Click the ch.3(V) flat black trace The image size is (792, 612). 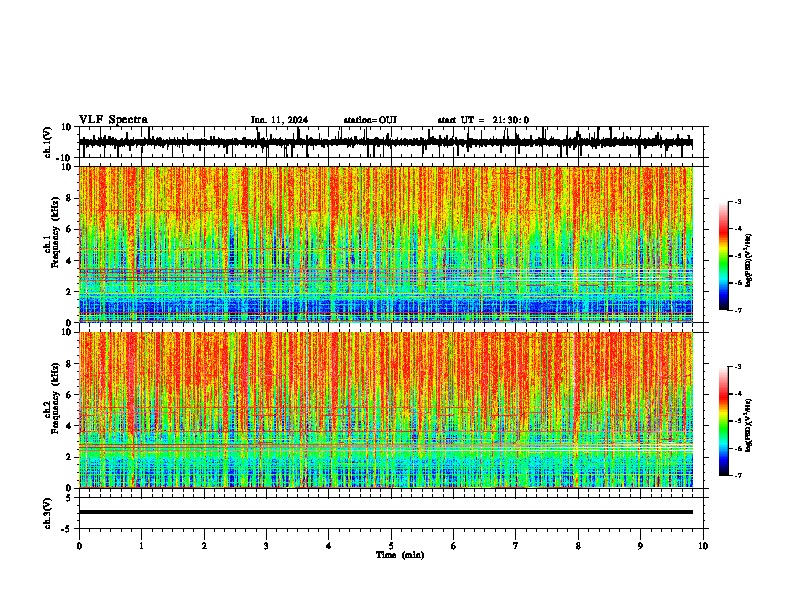[x=386, y=512]
